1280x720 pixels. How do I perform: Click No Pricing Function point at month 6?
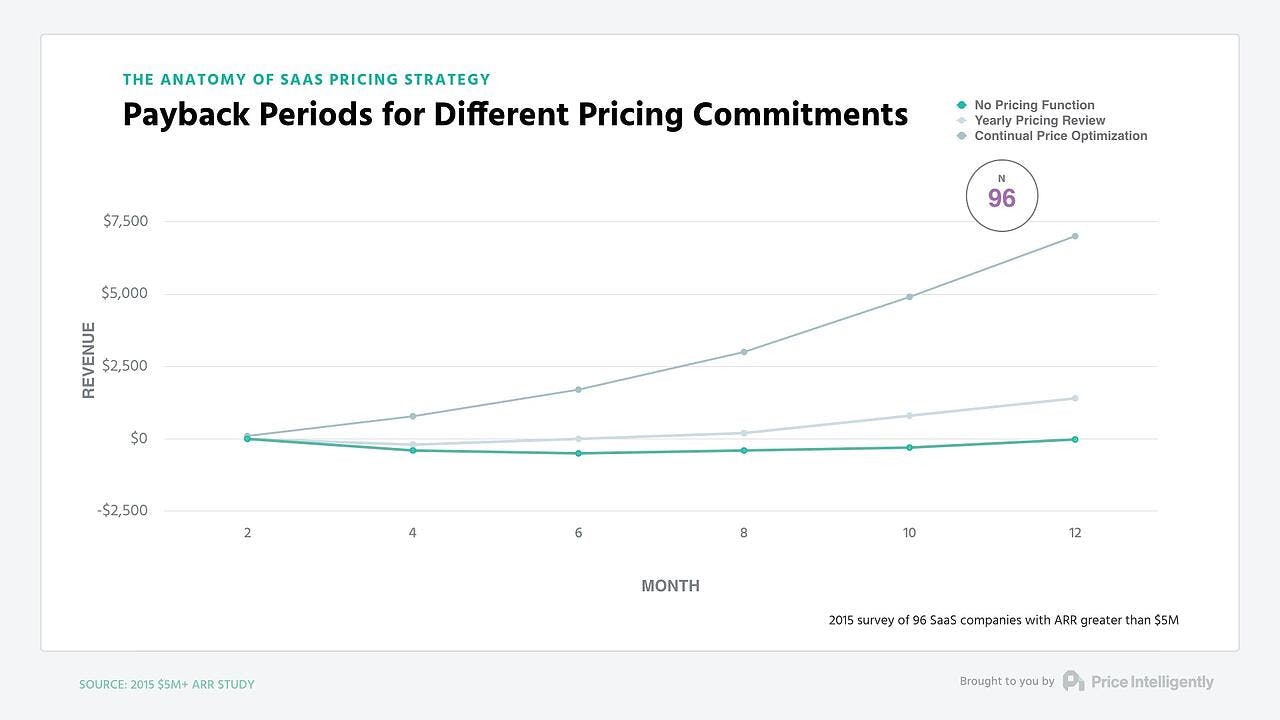[x=578, y=453]
